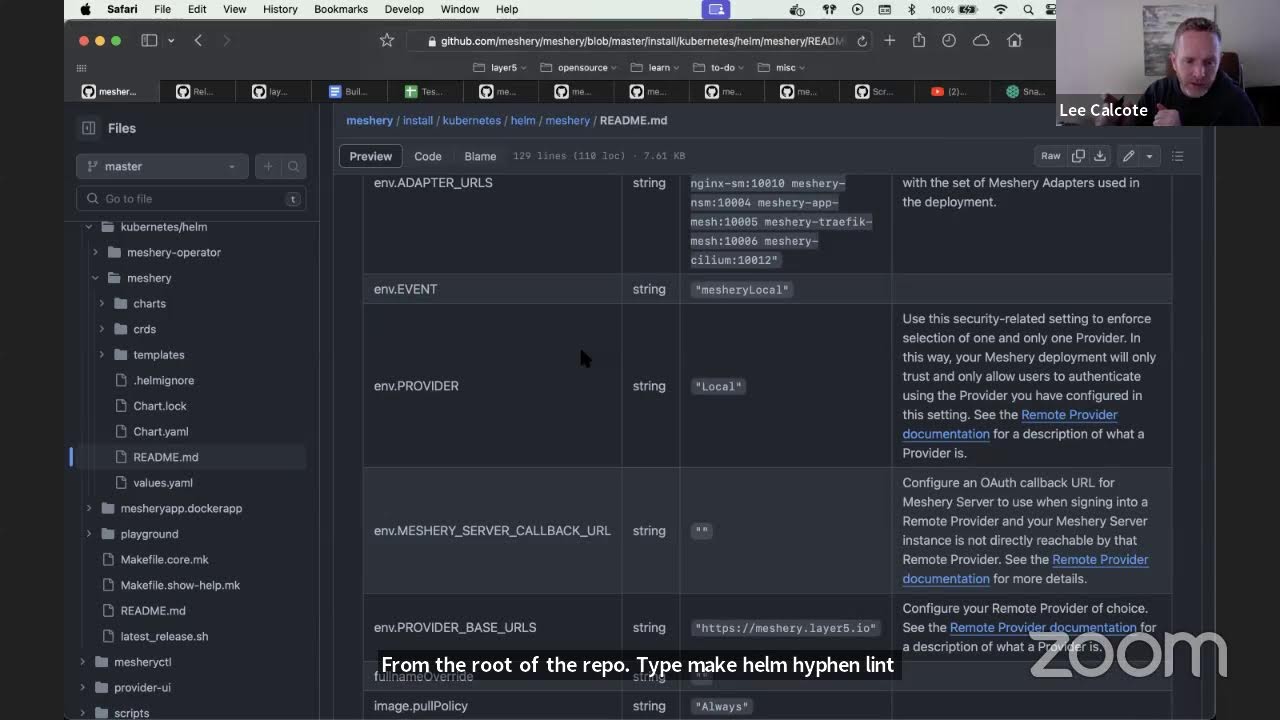1280x720 pixels.
Task: Open the meshery-operator folder
Action: click(174, 252)
